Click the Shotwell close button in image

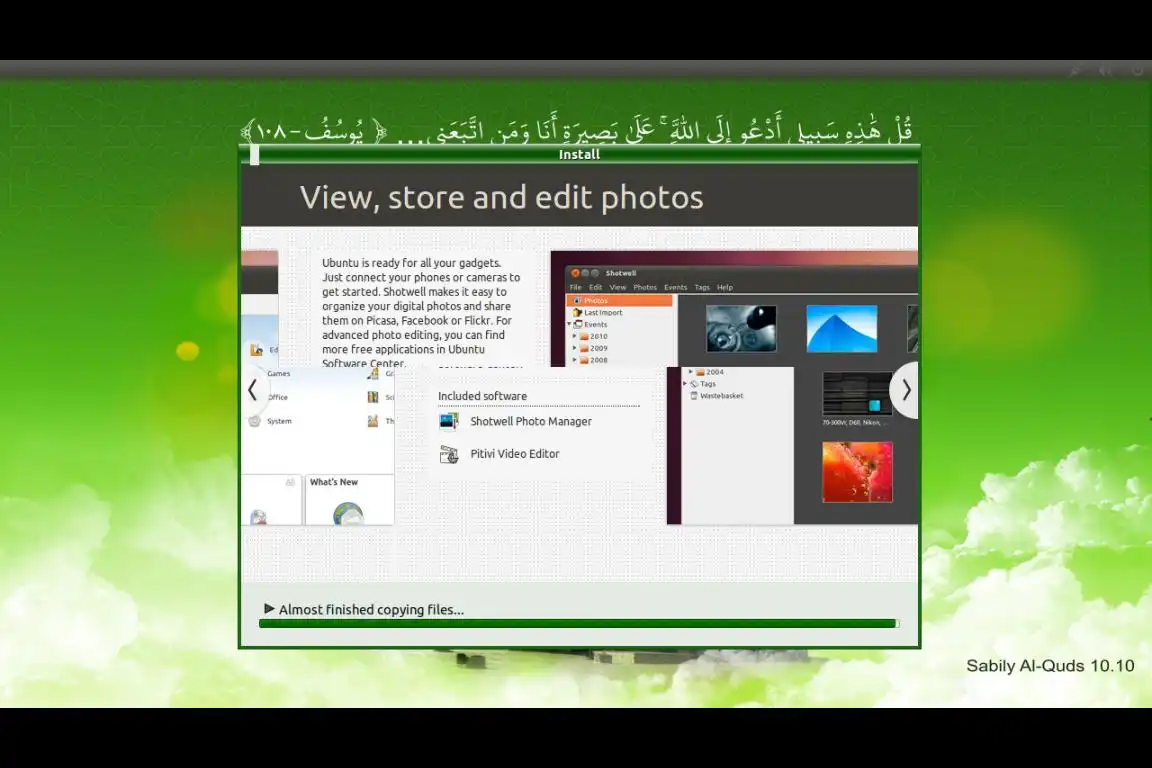coord(575,273)
